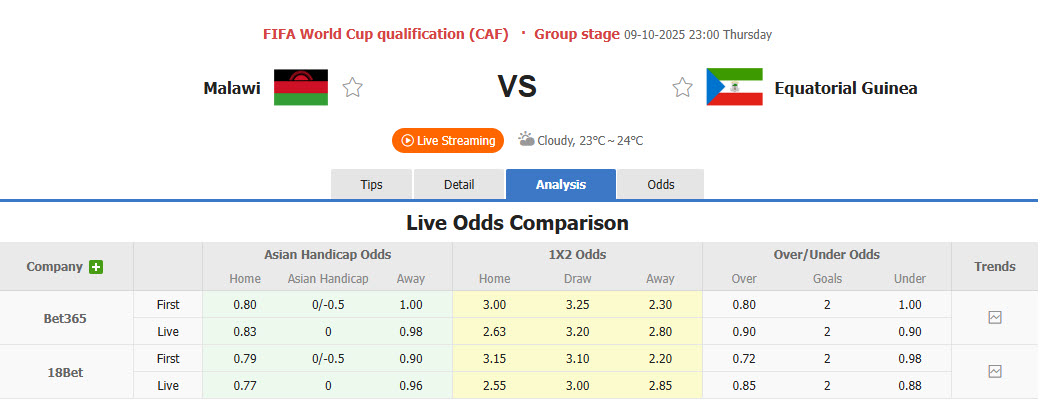
Task: Open Bet365 odds trends chart icon
Action: click(995, 317)
